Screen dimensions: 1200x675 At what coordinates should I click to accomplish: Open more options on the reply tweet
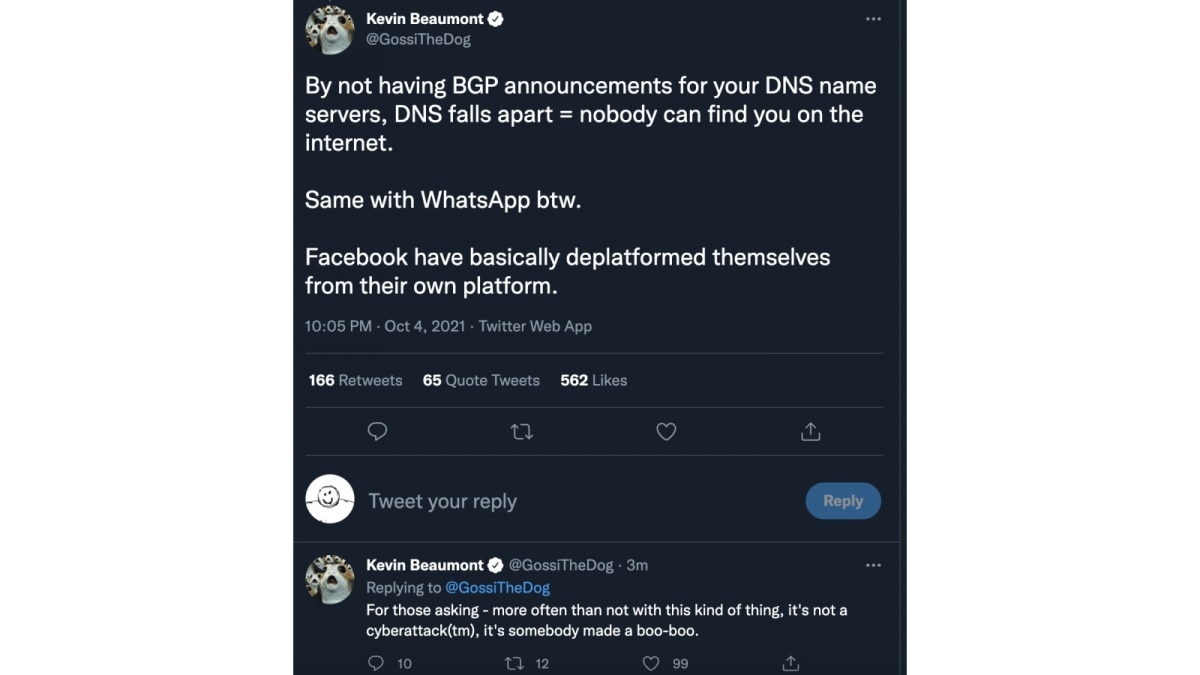pyautogui.click(x=873, y=565)
